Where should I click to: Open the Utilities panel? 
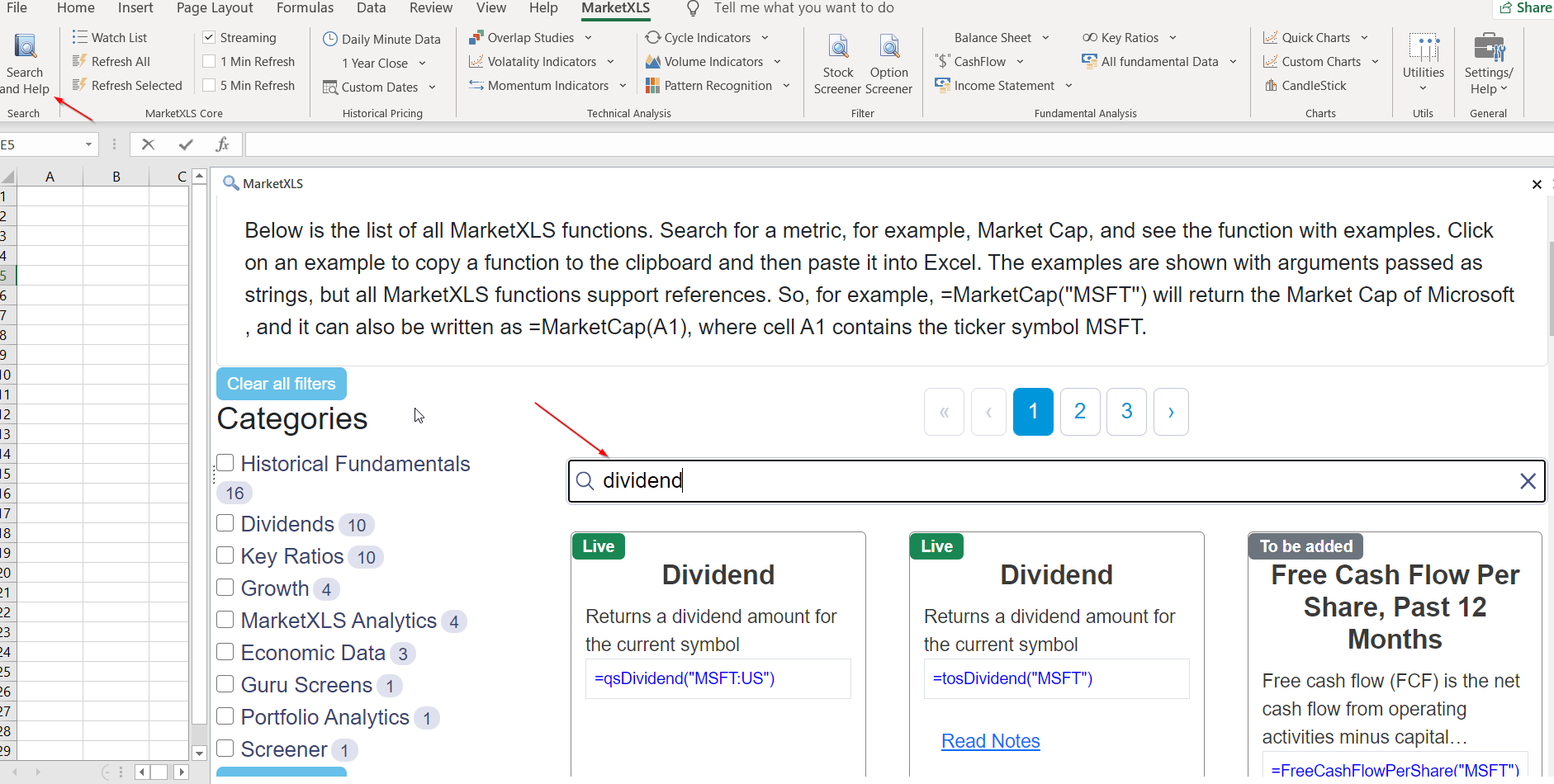pyautogui.click(x=1422, y=58)
